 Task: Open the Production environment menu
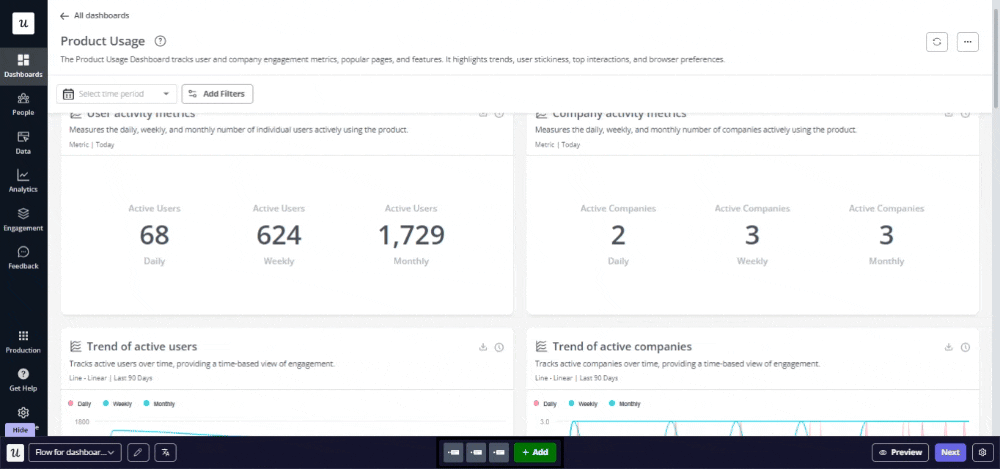pos(23,341)
